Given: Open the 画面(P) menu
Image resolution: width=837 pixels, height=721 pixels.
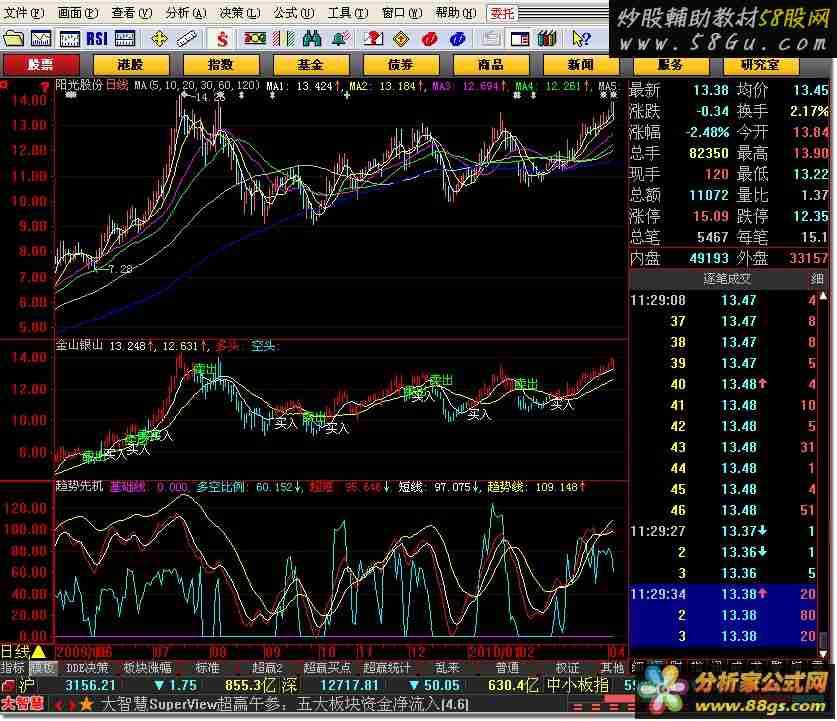Looking at the screenshot, I should pos(78,12).
